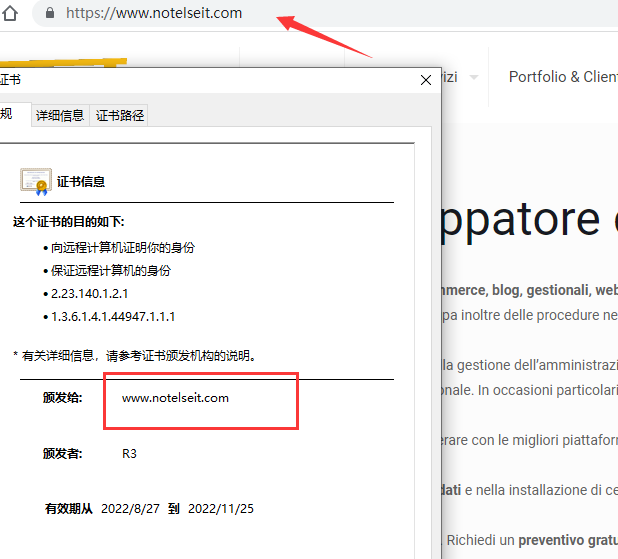618x559 pixels.
Task: Close the certificate dialog
Action: pos(426,80)
